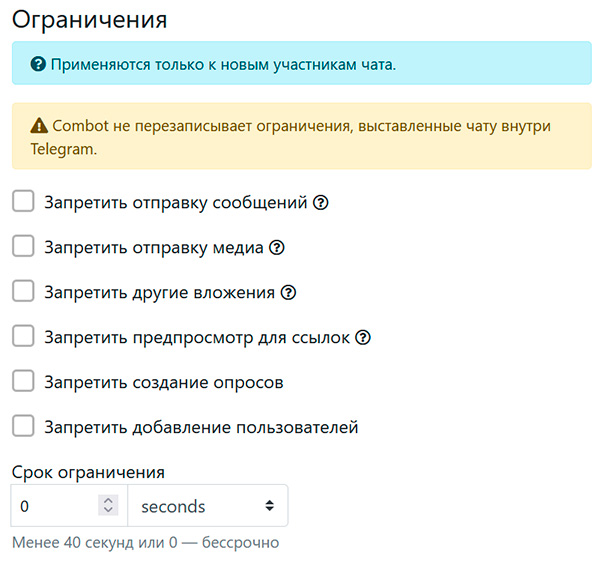
Task: Open the seconds time unit dropdown
Action: coord(207,506)
